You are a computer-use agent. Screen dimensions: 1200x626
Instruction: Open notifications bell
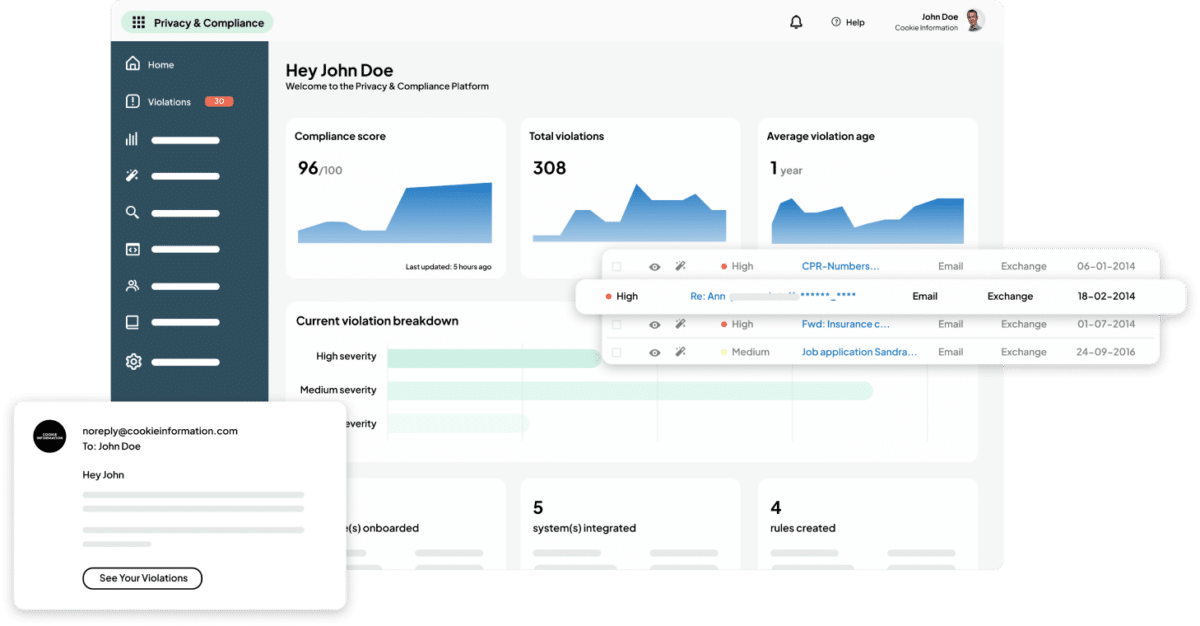(x=796, y=22)
